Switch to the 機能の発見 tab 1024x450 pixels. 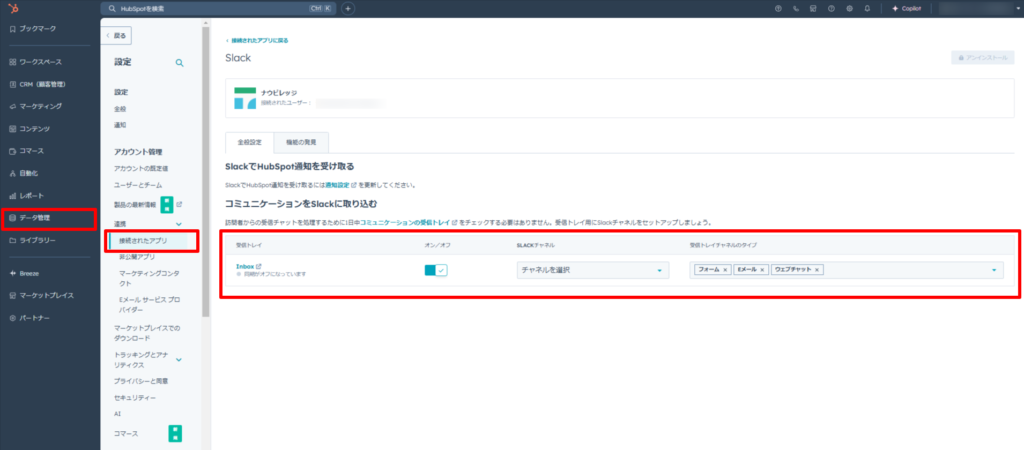(x=301, y=142)
